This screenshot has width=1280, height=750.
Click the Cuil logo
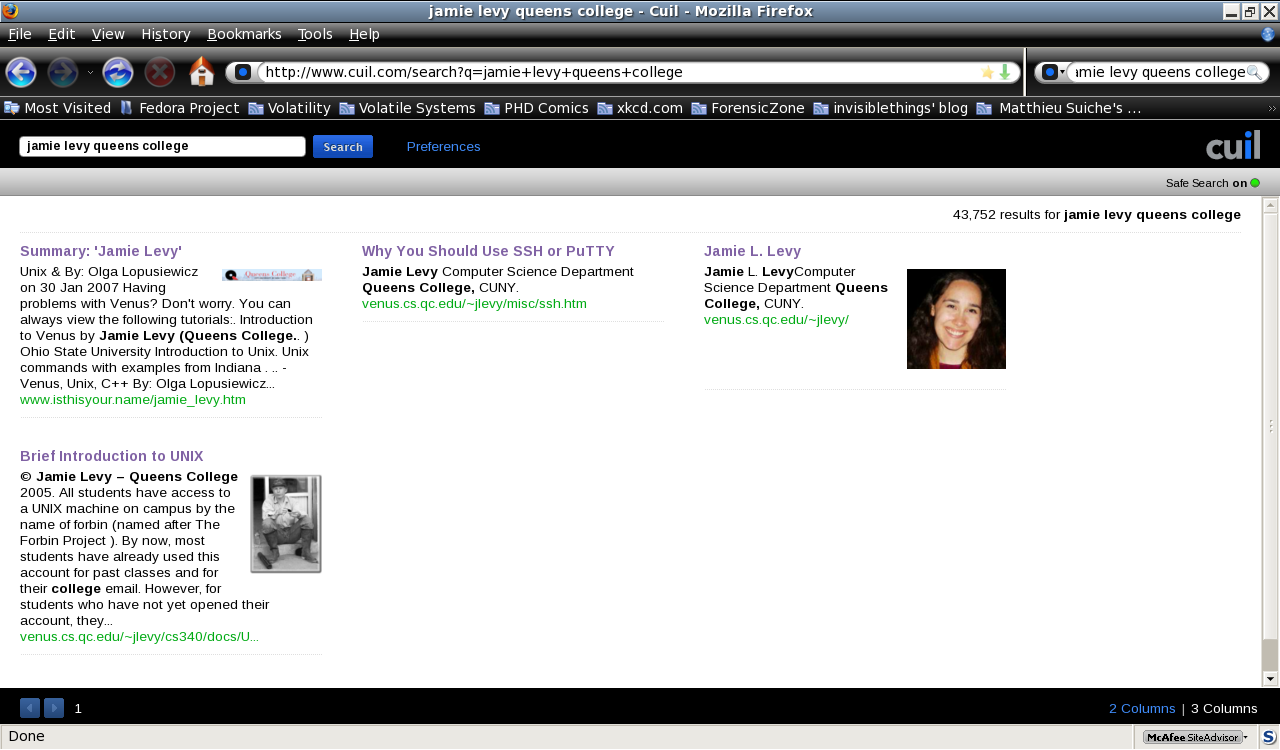coord(1233,145)
